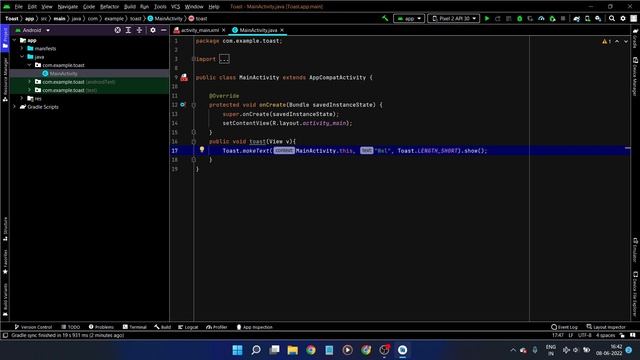Open the Terminal tool window
Image resolution: width=640 pixels, height=360 pixels.
point(135,327)
